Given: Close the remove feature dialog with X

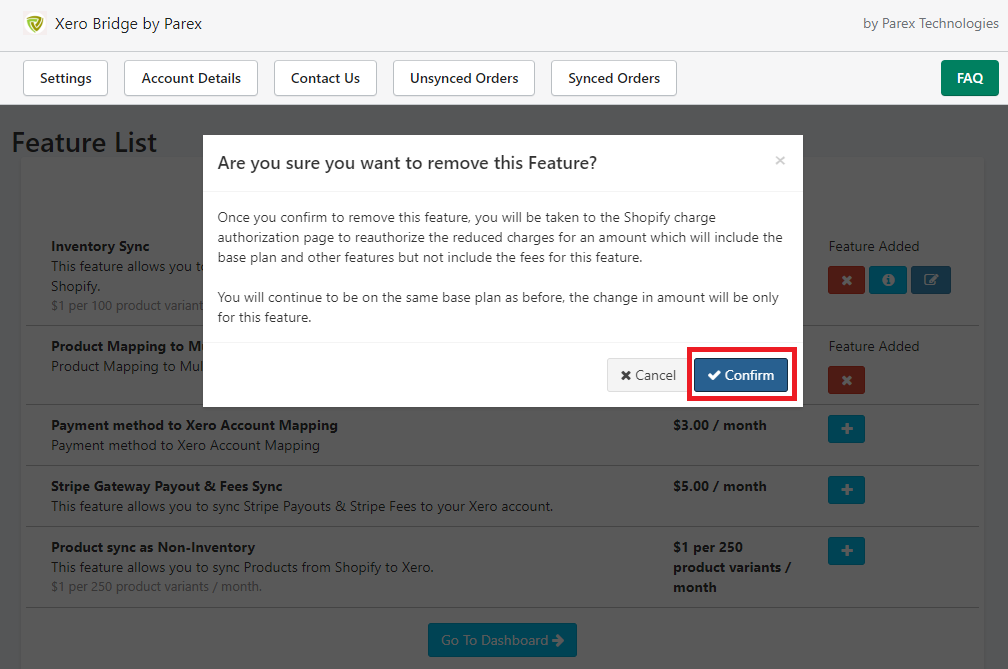Looking at the screenshot, I should click(780, 161).
